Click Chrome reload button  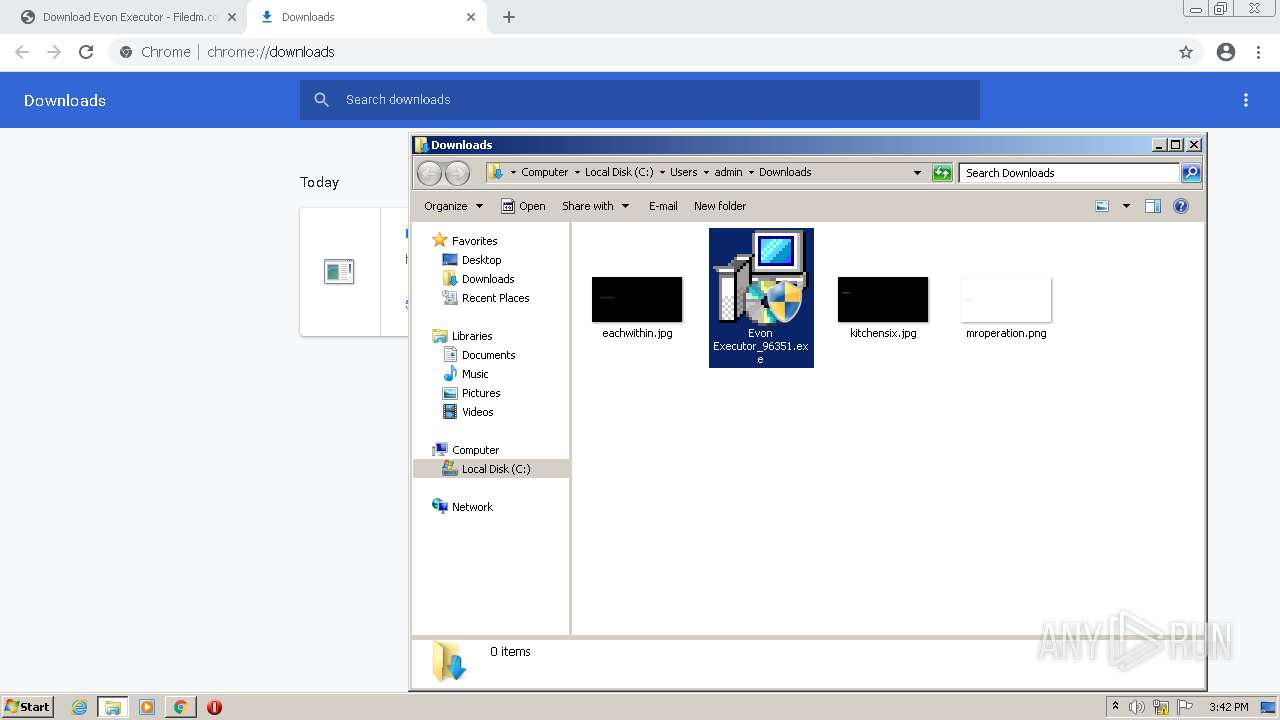tap(86, 52)
